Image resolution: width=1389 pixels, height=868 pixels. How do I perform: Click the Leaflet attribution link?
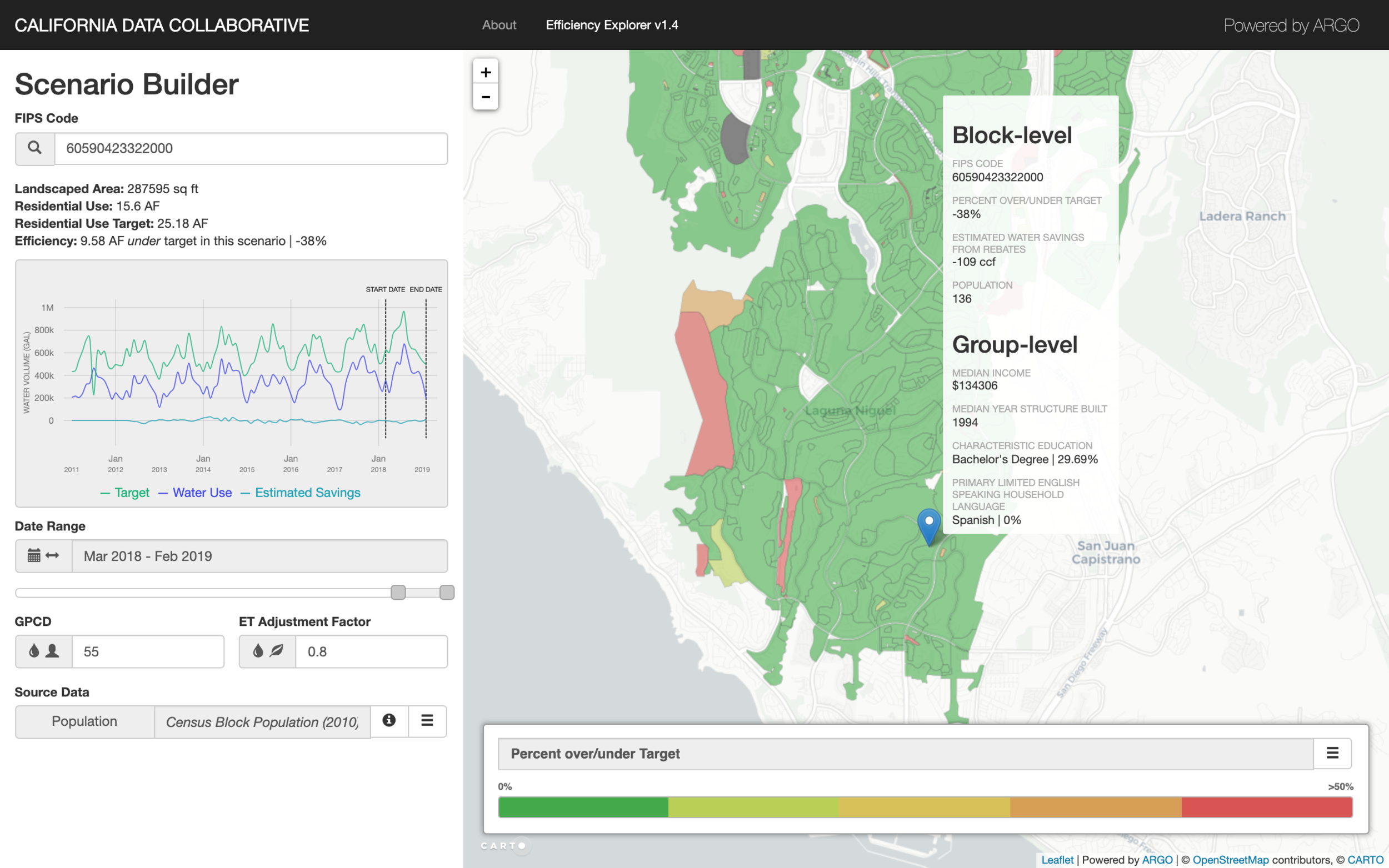[1057, 859]
